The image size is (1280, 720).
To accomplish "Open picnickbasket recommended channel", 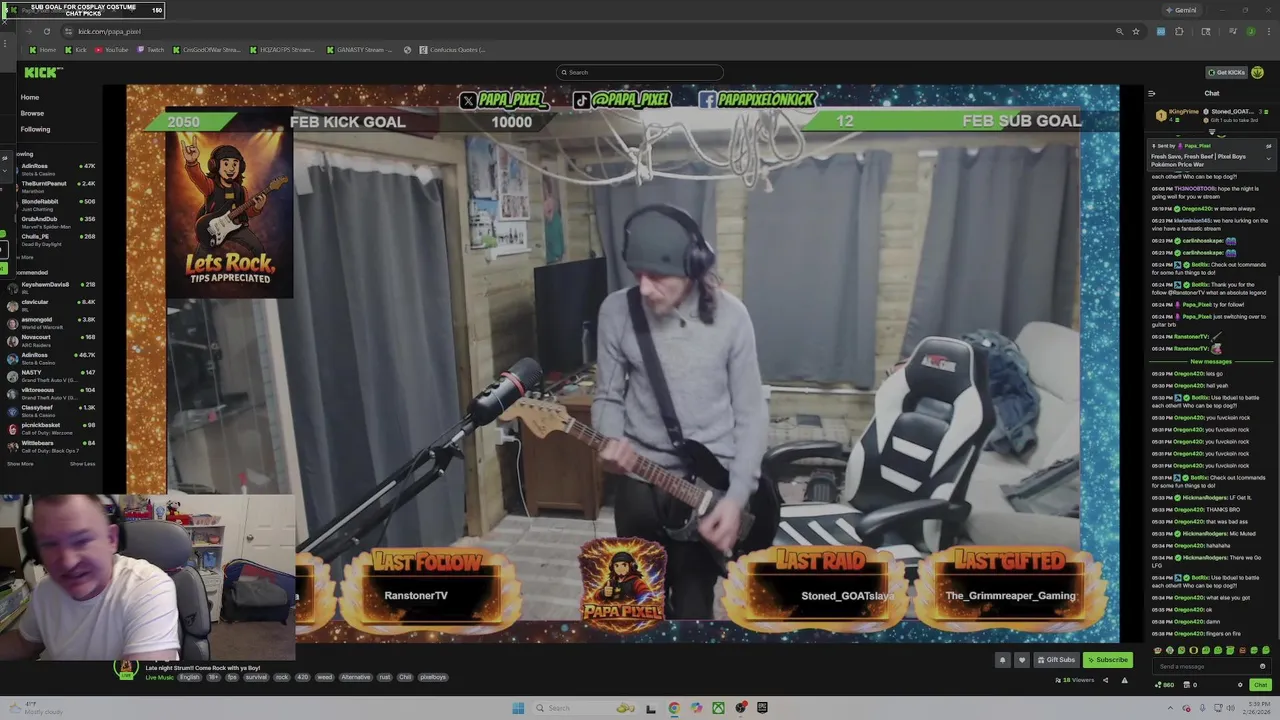I will pos(50,427).
